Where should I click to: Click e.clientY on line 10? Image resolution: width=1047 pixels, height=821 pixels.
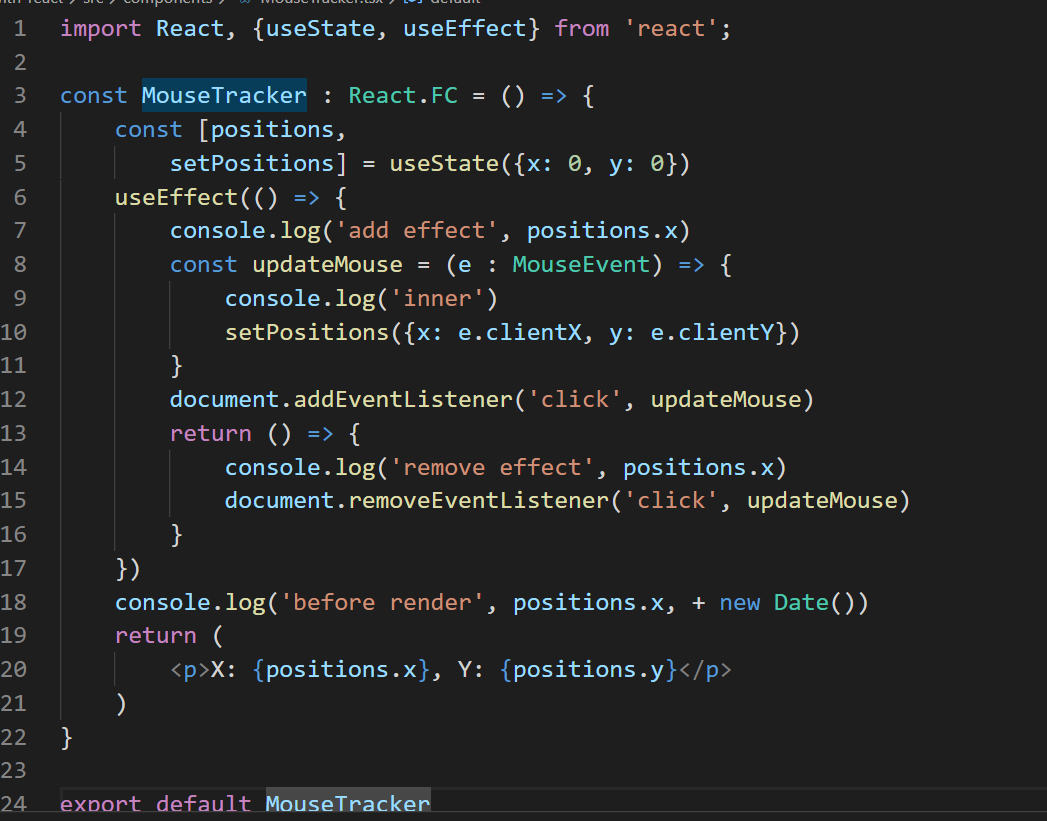pos(712,332)
